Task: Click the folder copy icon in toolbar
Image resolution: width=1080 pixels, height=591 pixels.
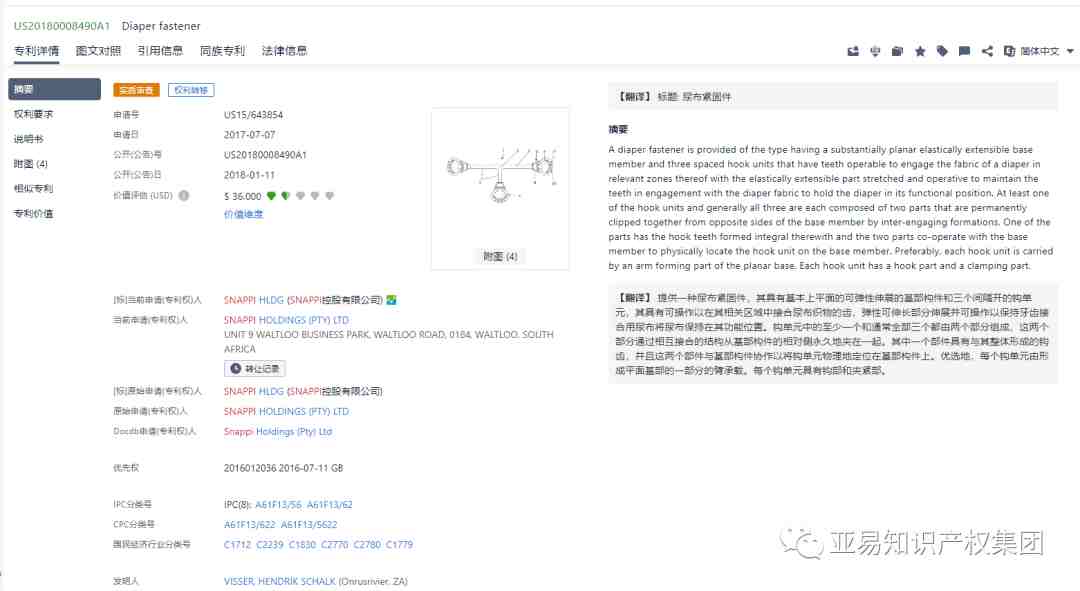Action: [898, 51]
